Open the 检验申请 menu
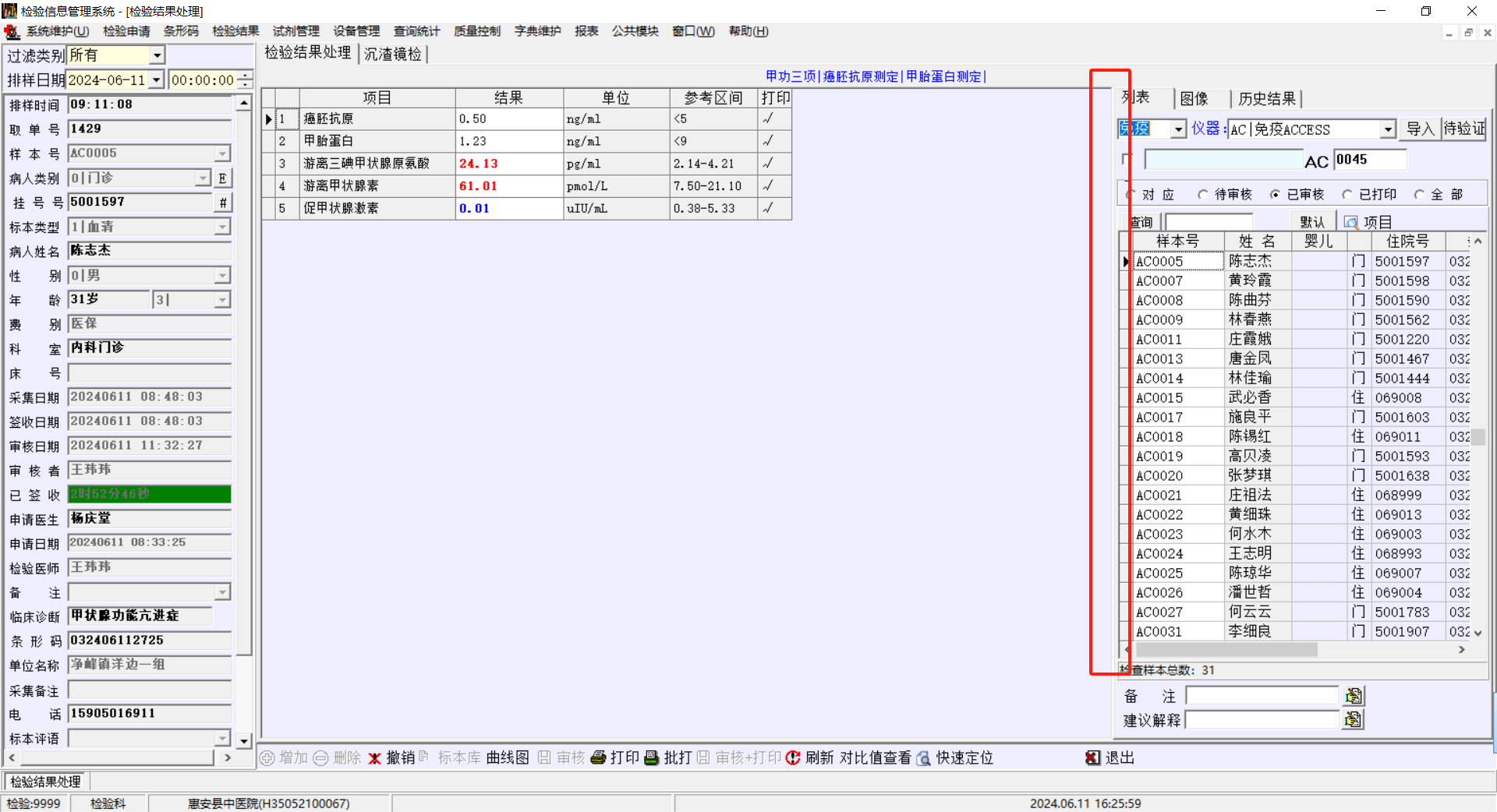Viewport: 1497px width, 812px height. pyautogui.click(x=126, y=31)
